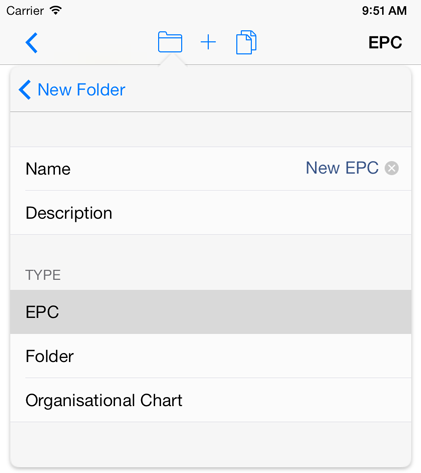Choose Folder as the type
The width and height of the screenshot is (421, 473).
click(x=211, y=356)
